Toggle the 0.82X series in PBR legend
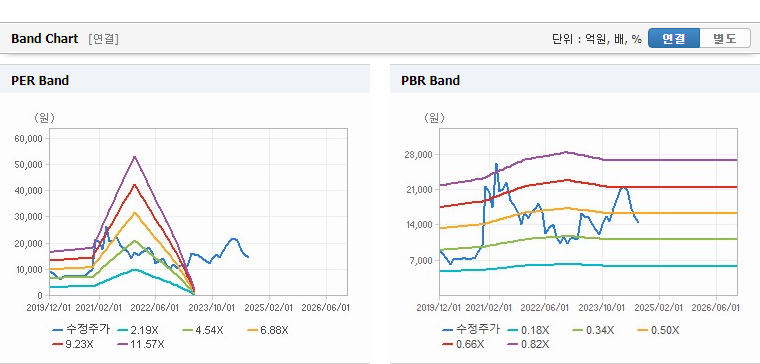 pos(527,344)
